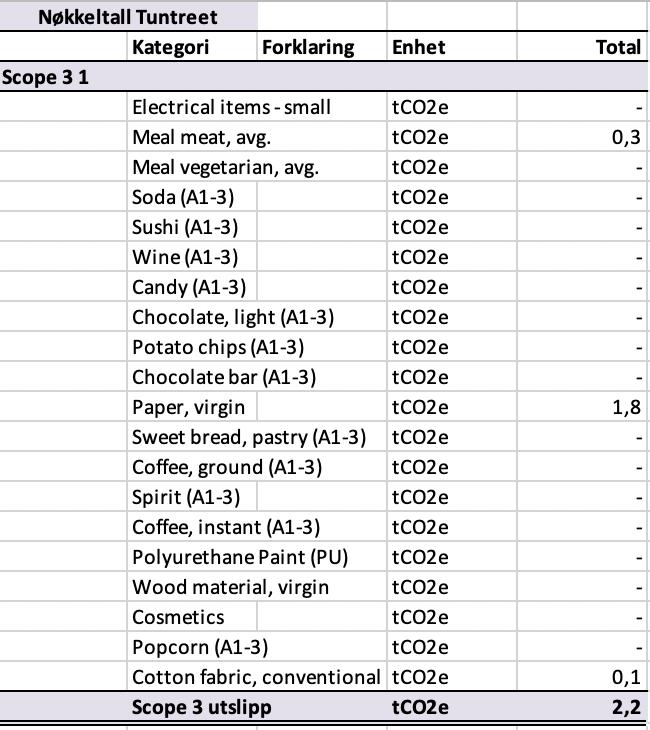Select the Meal vegetarian, avg. cell

[x=257, y=167]
